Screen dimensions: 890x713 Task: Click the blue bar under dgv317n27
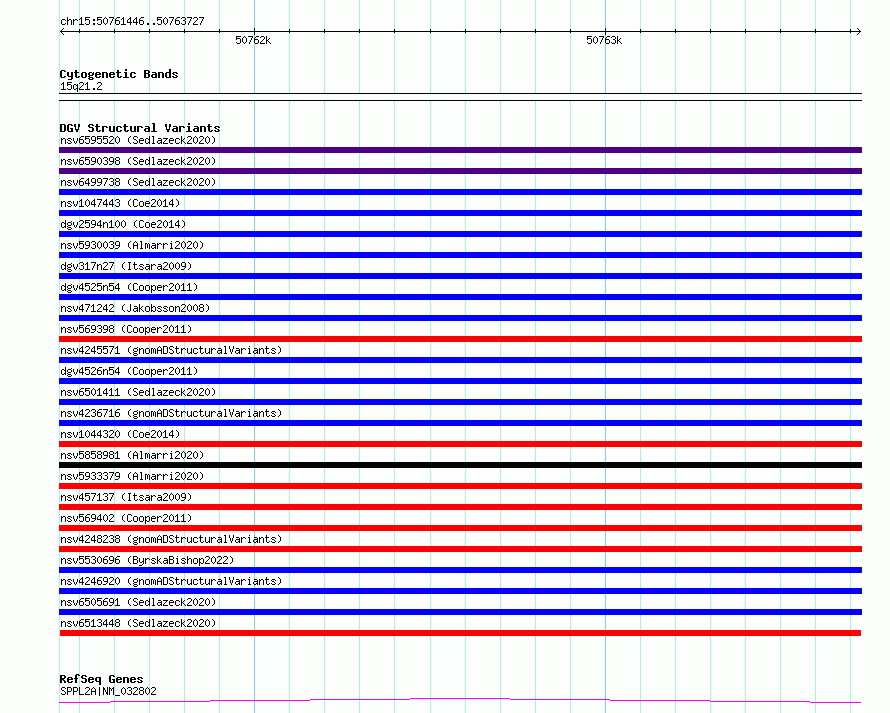(460, 276)
